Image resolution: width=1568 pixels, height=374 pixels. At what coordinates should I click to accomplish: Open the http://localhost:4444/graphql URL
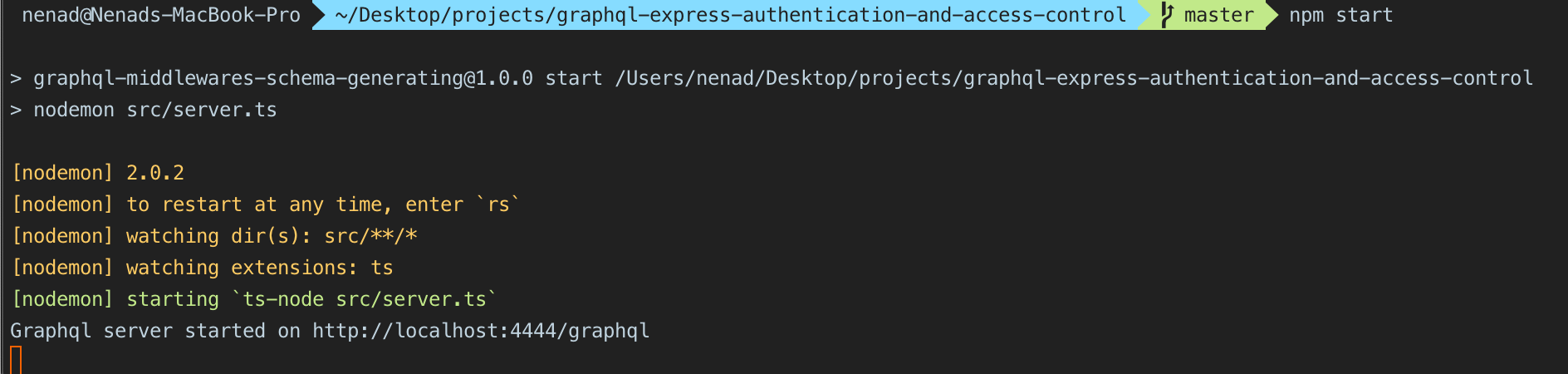click(x=480, y=331)
